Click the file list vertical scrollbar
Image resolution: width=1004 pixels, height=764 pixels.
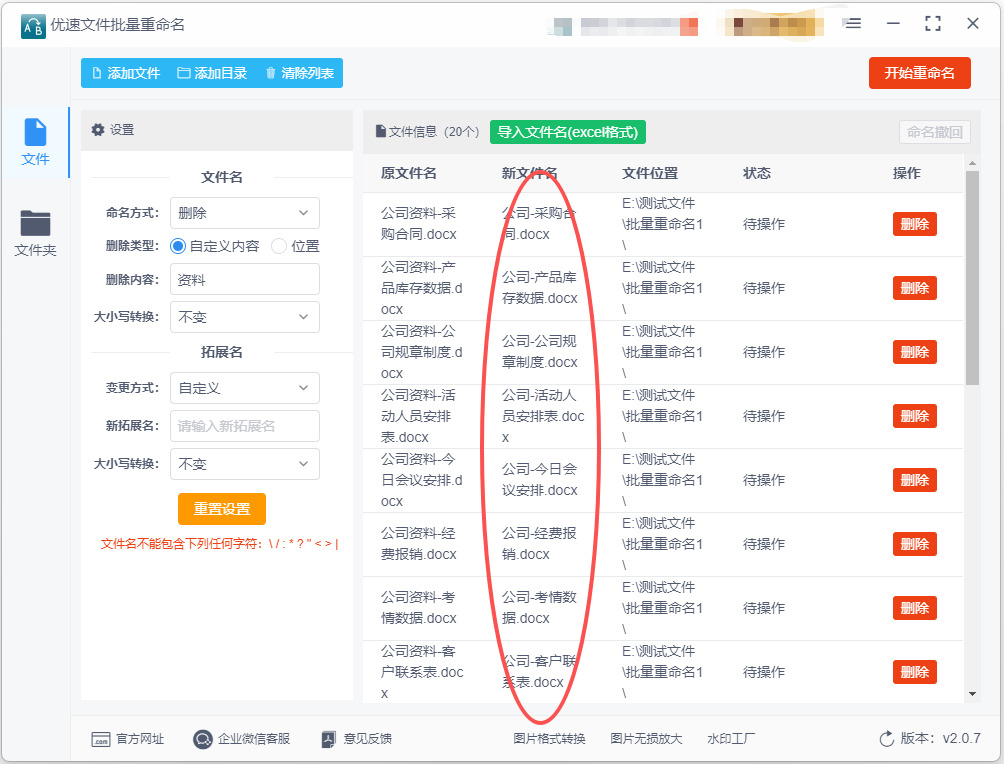972,280
